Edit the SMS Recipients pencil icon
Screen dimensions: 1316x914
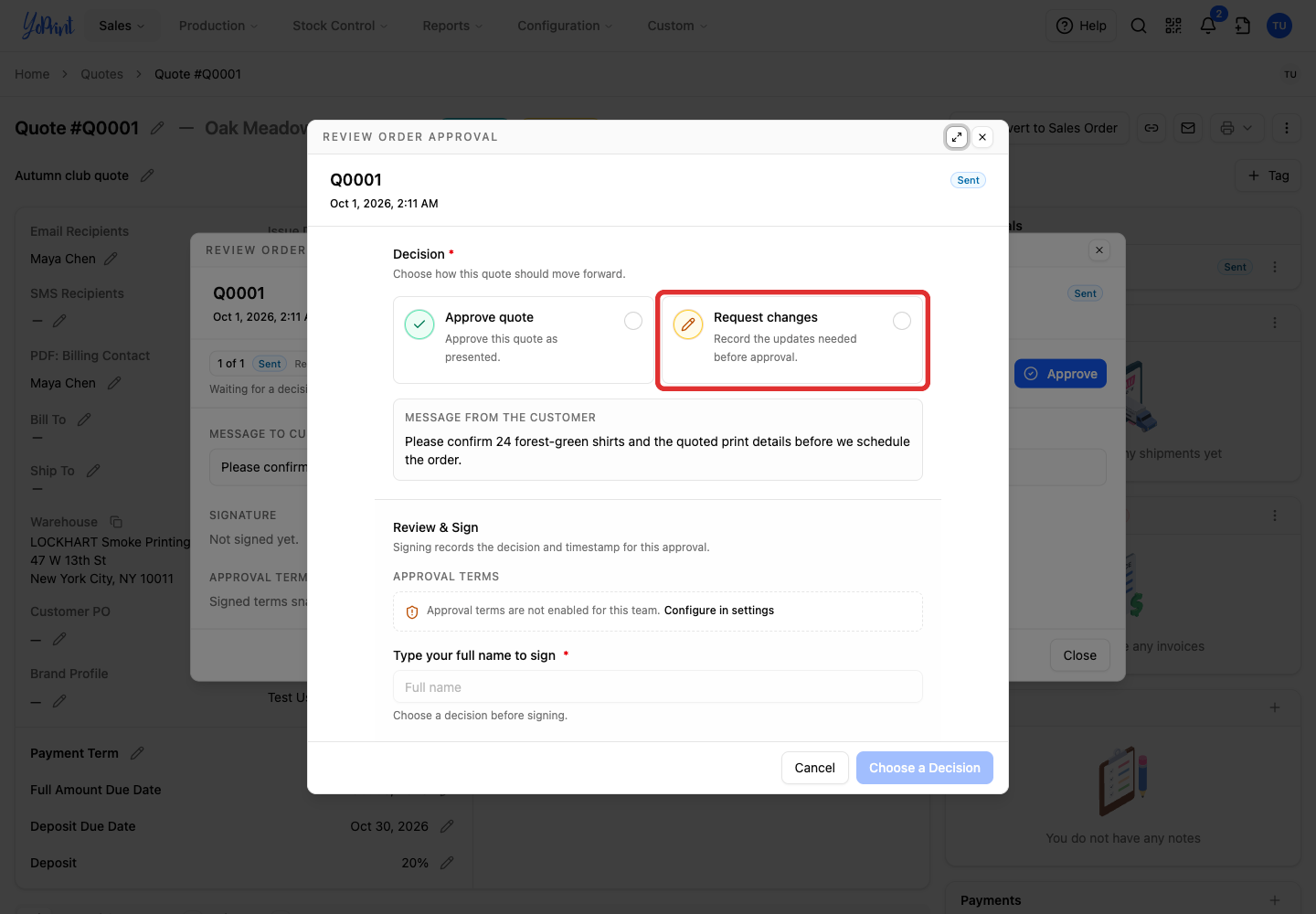coord(59,321)
